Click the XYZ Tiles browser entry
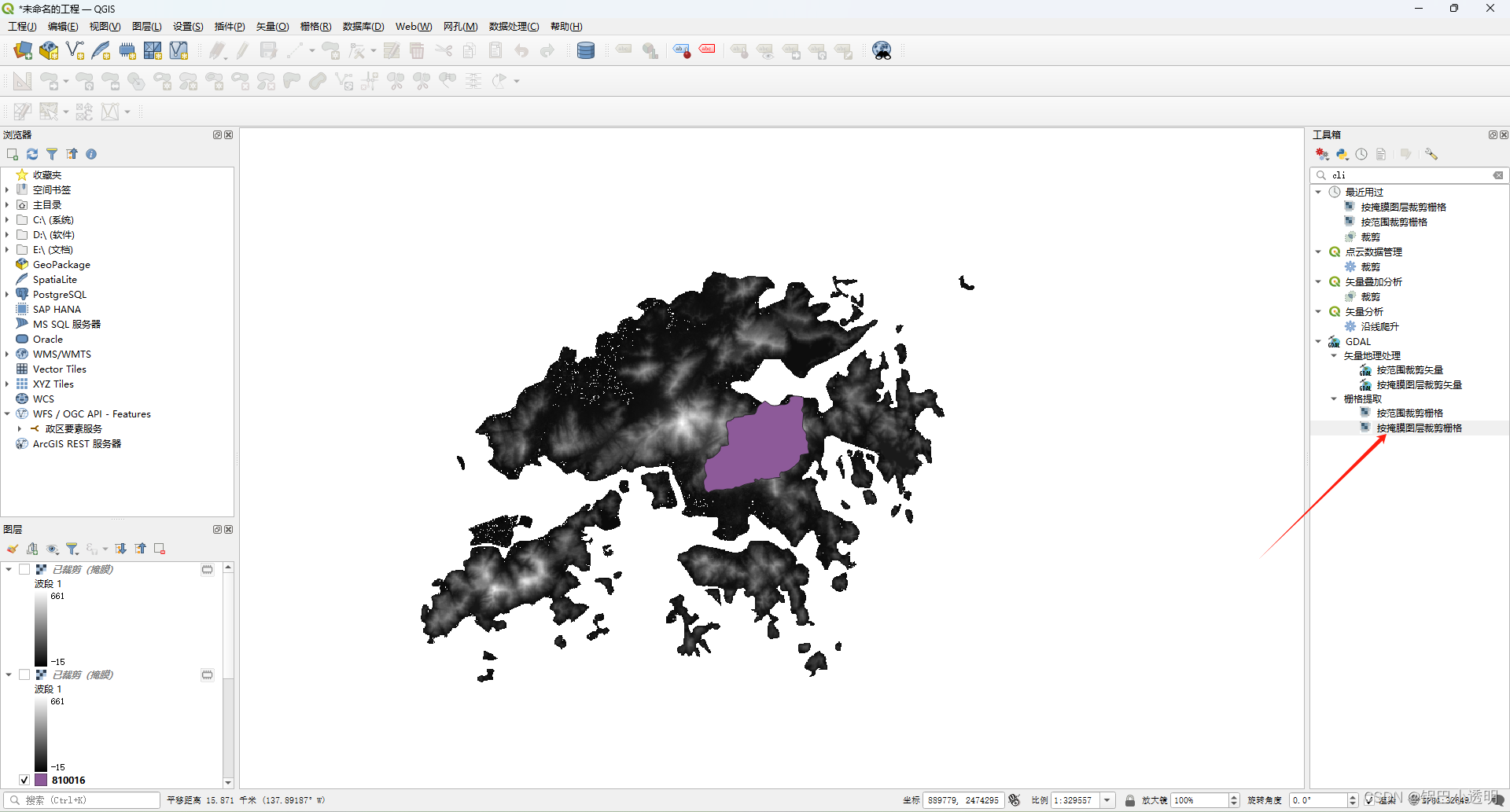1510x812 pixels. (53, 384)
